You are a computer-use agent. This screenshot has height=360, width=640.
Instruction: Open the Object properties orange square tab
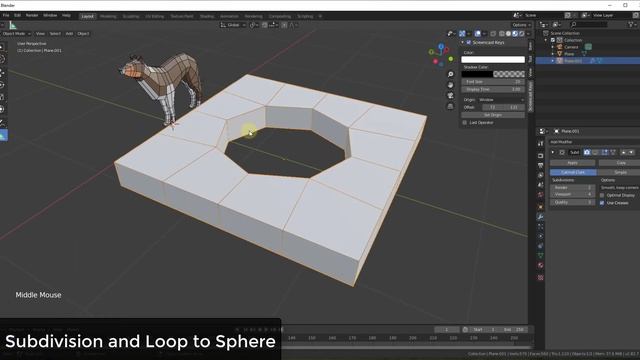540,207
